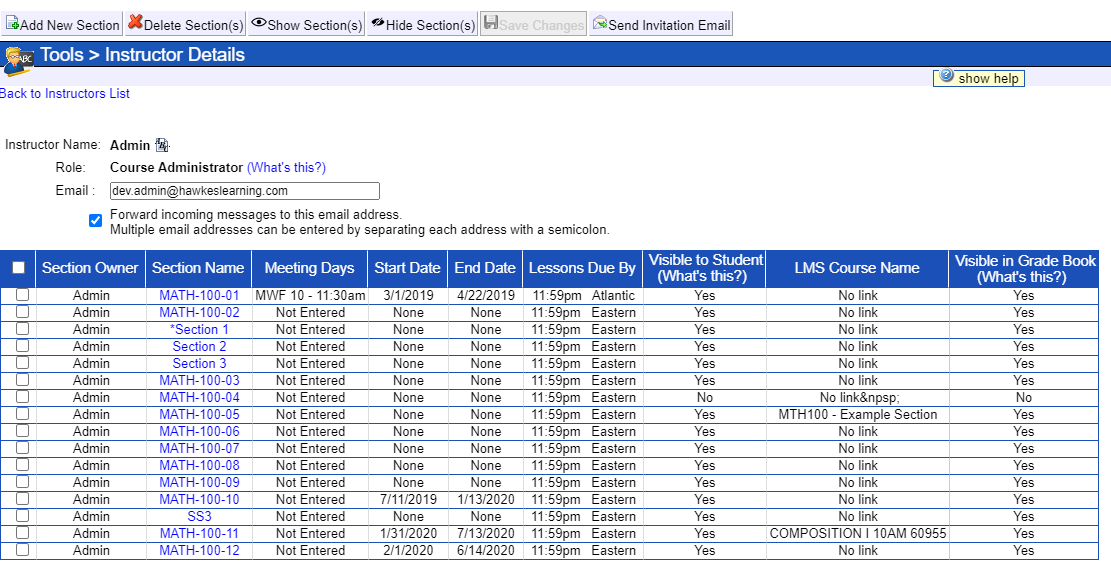The height and width of the screenshot is (577, 1111).
Task: Open the Role 'What's this?' link
Action: click(286, 168)
